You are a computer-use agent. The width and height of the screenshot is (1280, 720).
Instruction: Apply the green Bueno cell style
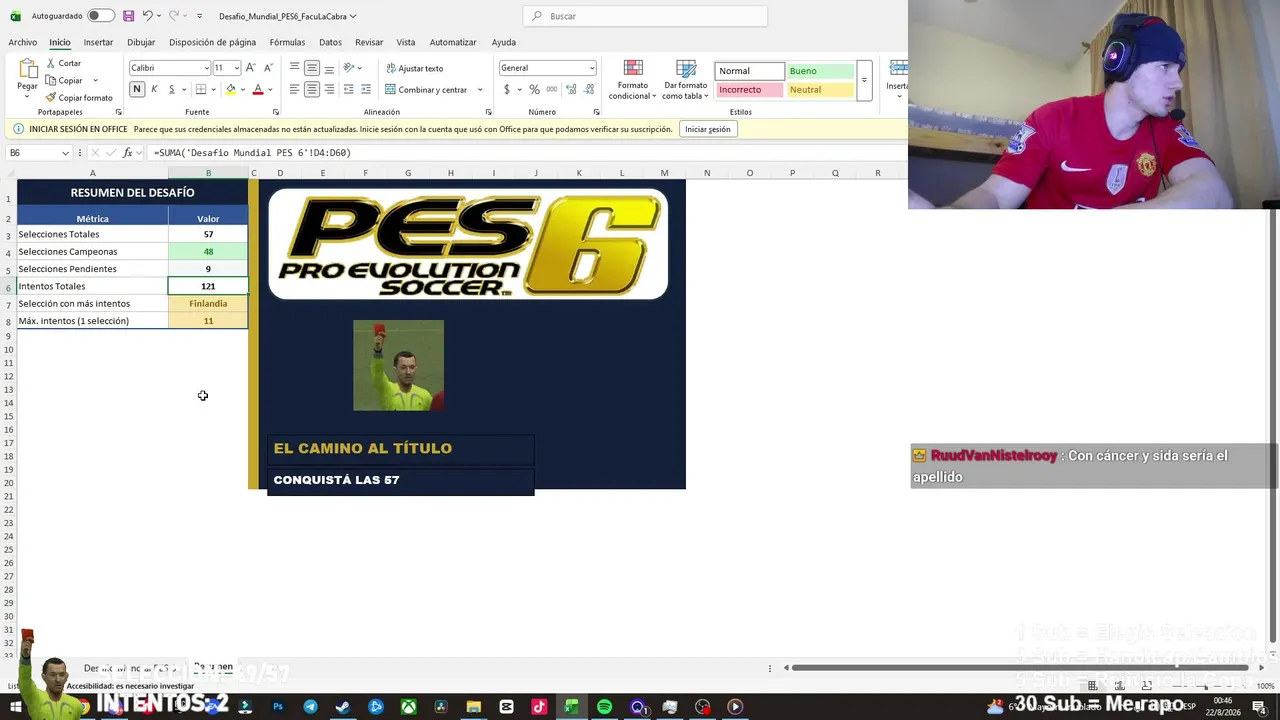coord(820,71)
